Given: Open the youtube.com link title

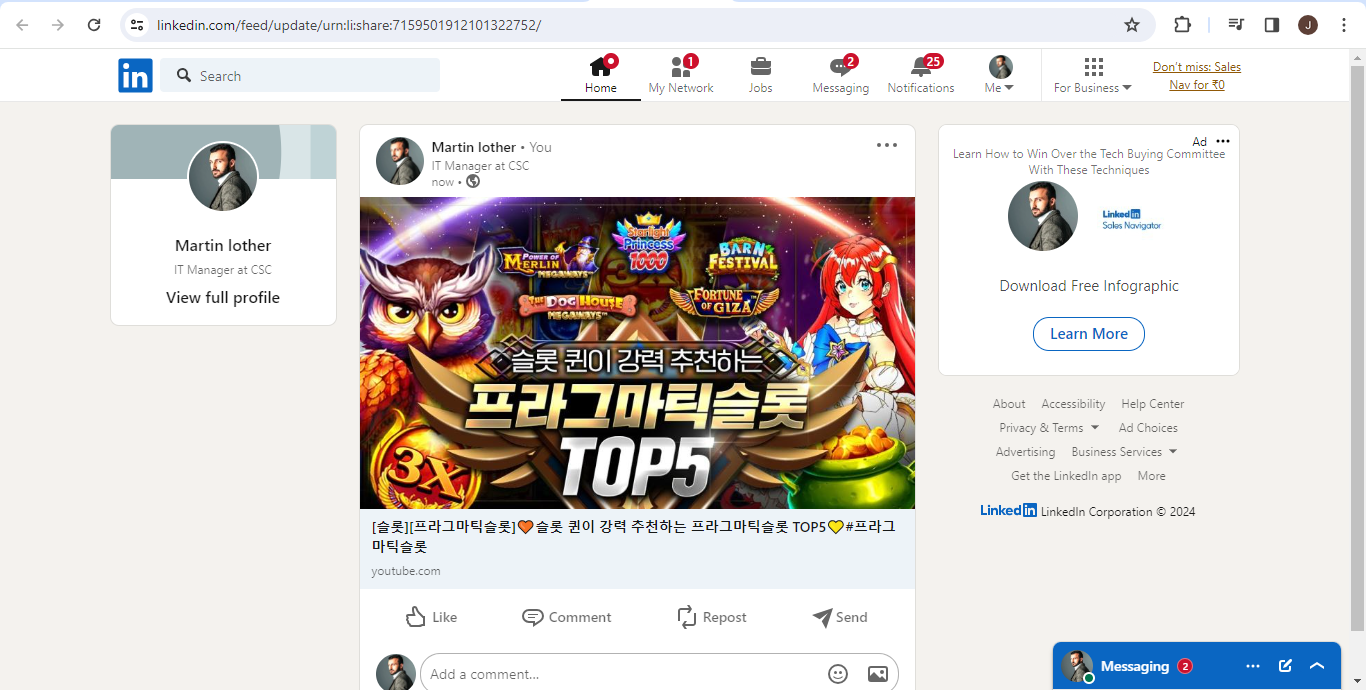Looking at the screenshot, I should point(634,536).
